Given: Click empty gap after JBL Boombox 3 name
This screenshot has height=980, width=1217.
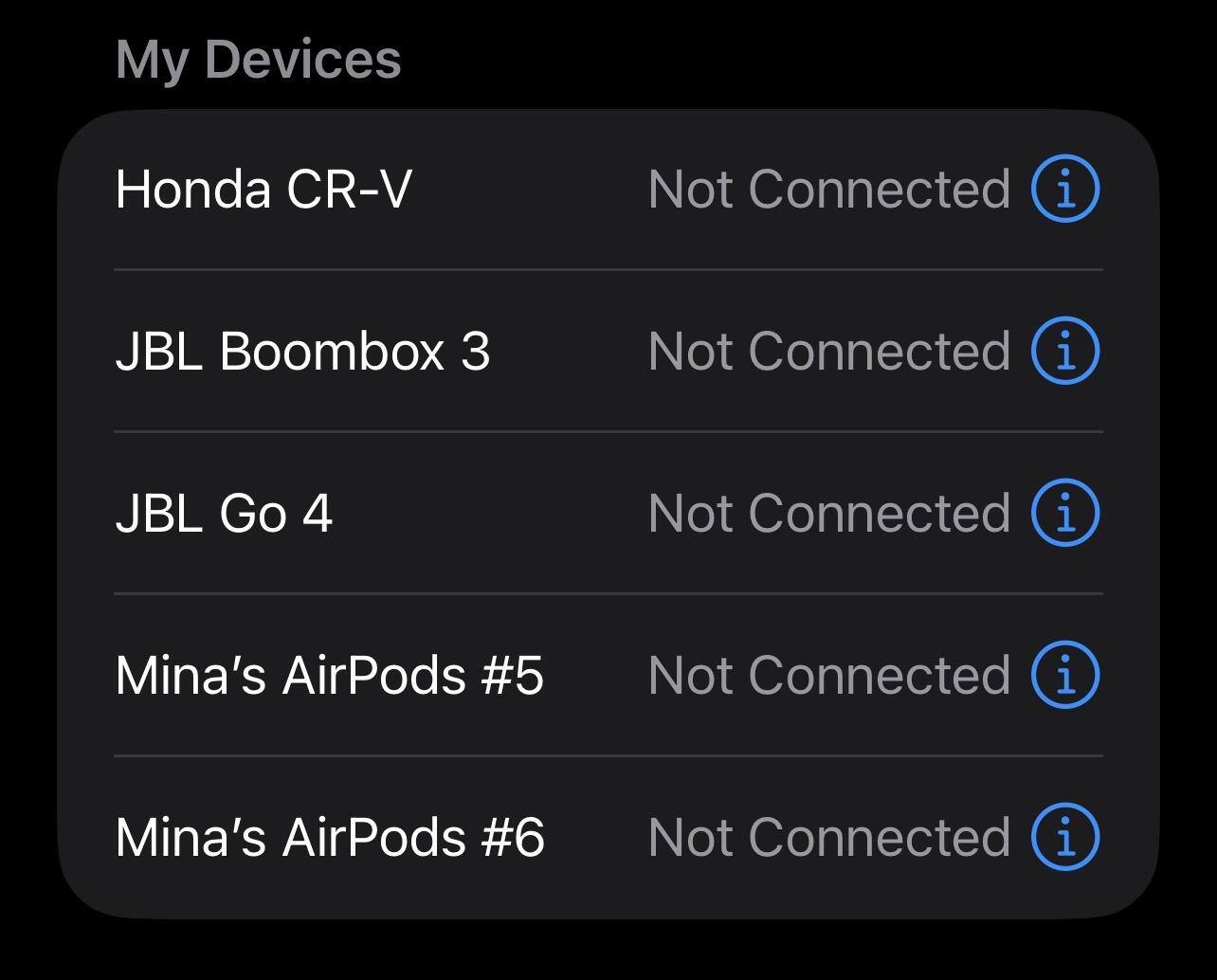Looking at the screenshot, I should tap(569, 351).
